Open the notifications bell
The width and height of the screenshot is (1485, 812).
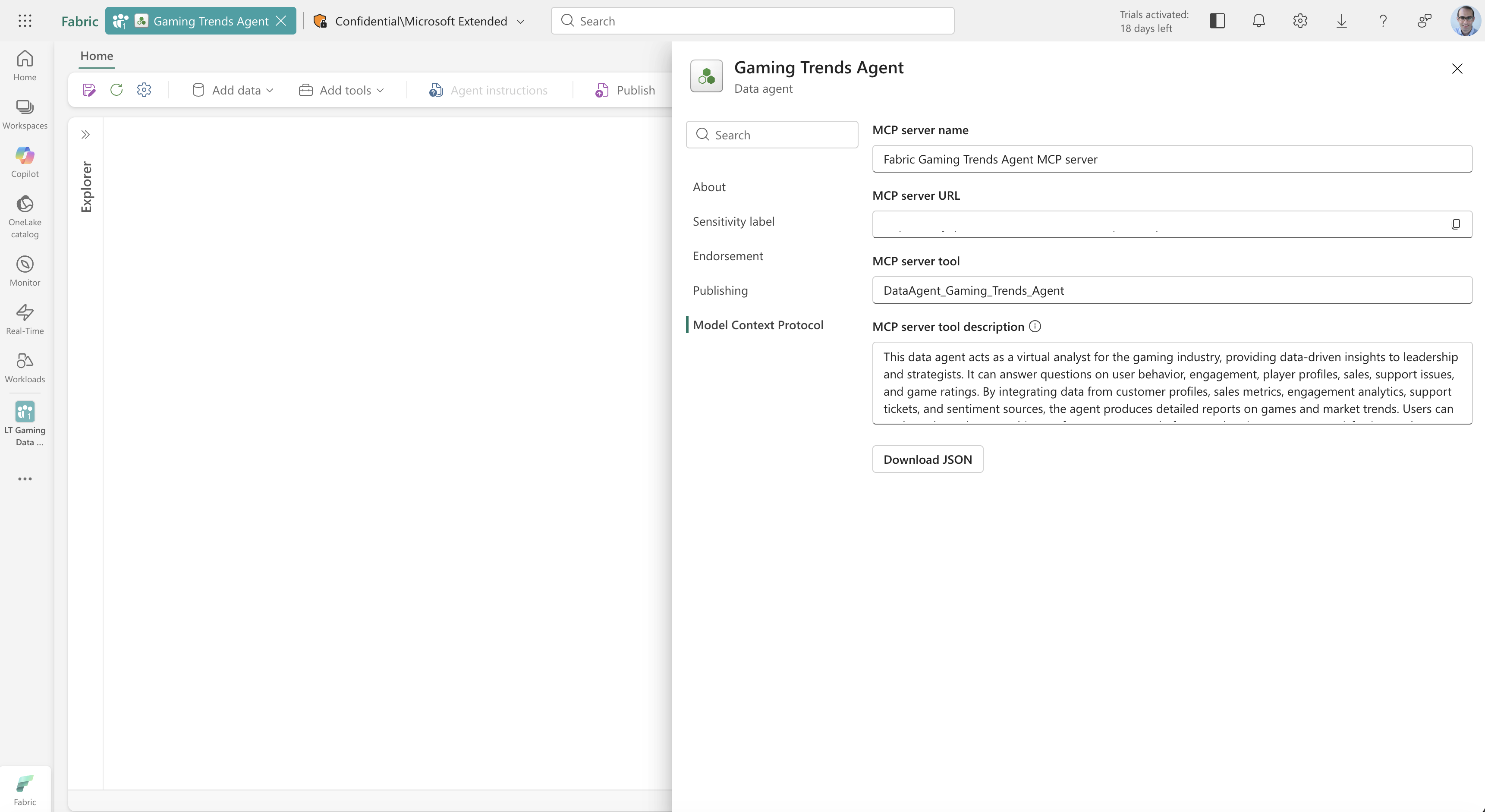click(1258, 21)
